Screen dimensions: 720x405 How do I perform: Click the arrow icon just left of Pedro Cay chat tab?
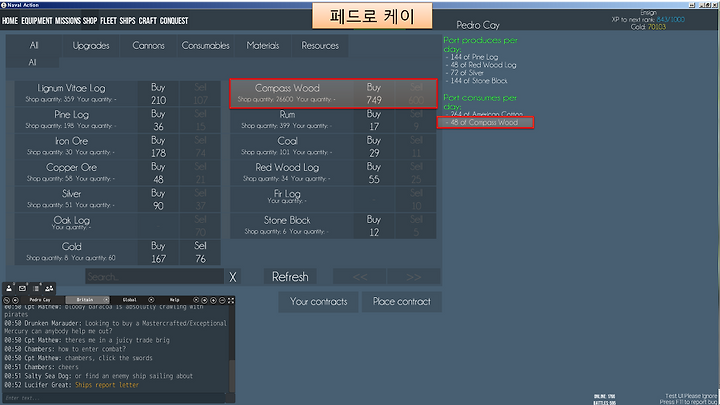15,300
